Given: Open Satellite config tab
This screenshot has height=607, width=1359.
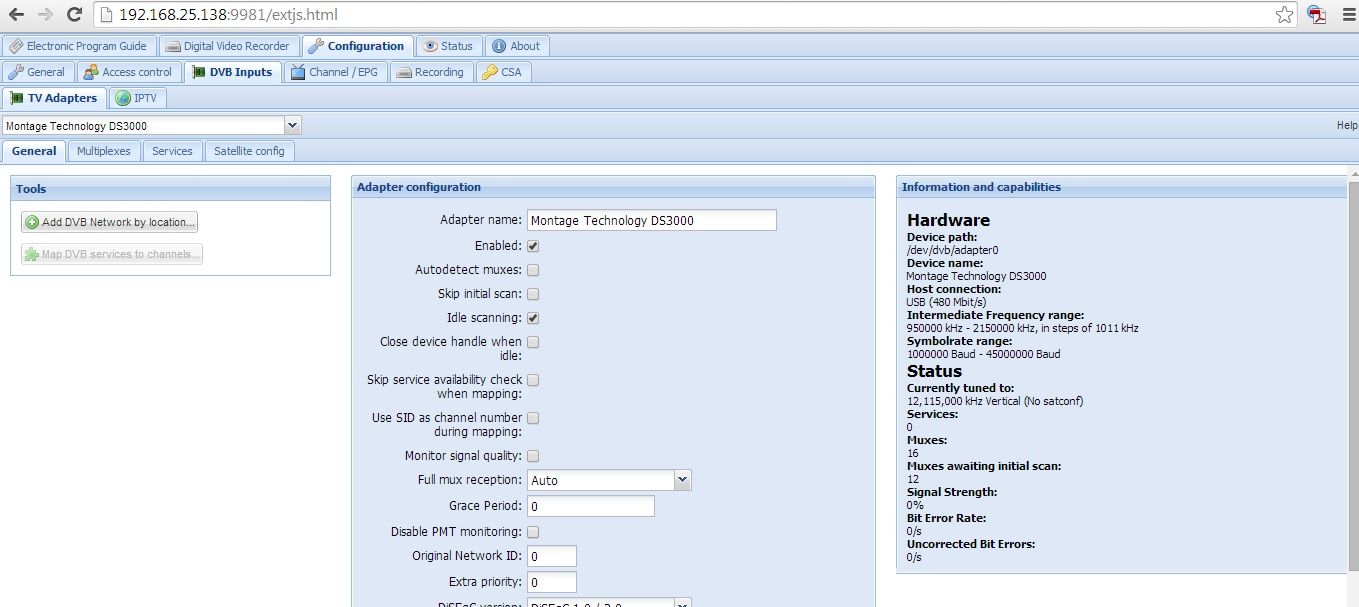Looking at the screenshot, I should click(x=249, y=151).
